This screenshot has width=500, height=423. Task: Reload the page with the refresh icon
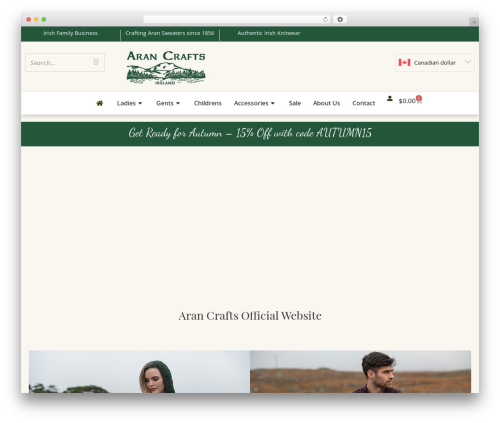325,20
